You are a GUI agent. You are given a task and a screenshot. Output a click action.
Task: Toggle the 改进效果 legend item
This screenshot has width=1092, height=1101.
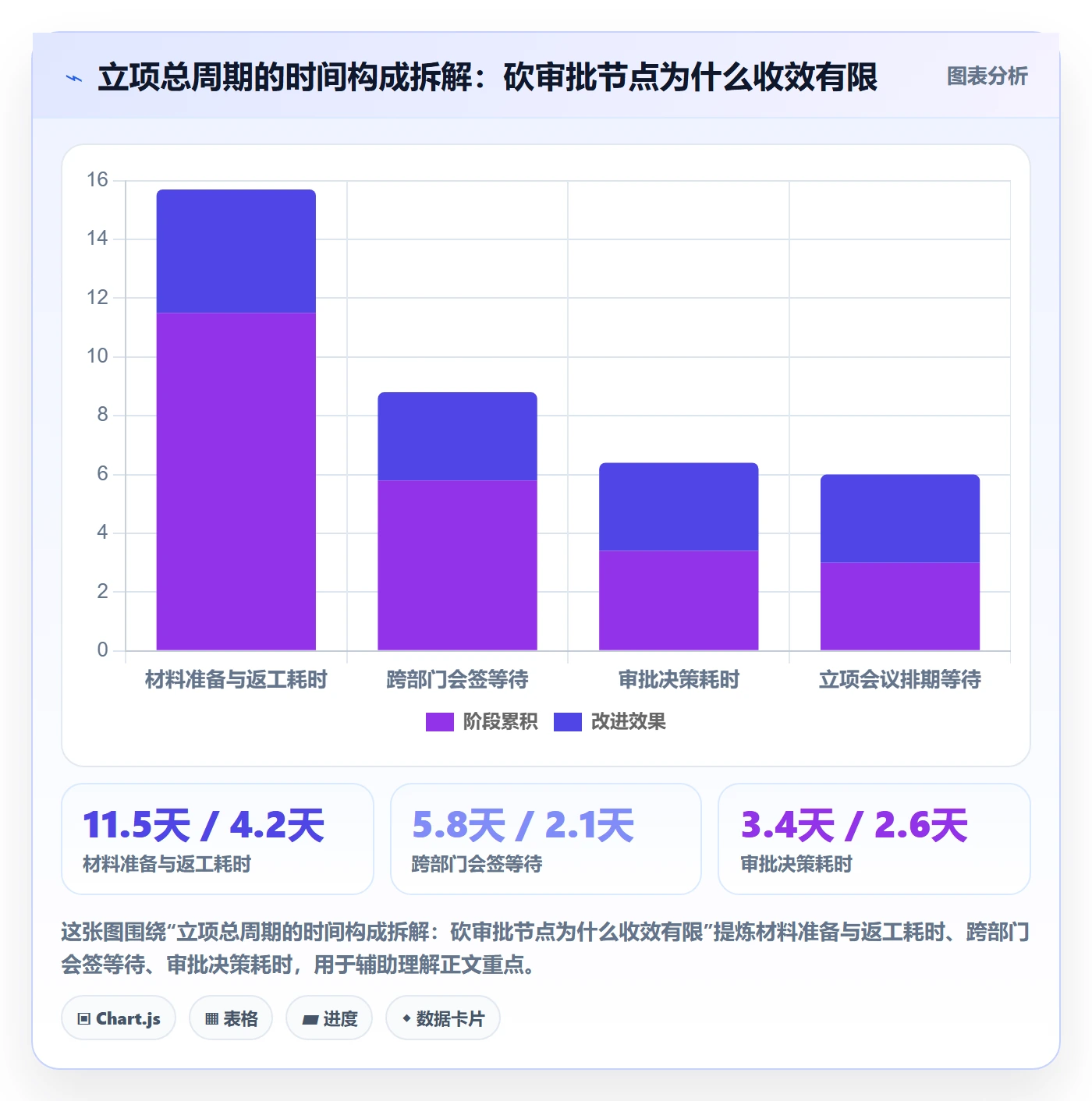tap(610, 722)
